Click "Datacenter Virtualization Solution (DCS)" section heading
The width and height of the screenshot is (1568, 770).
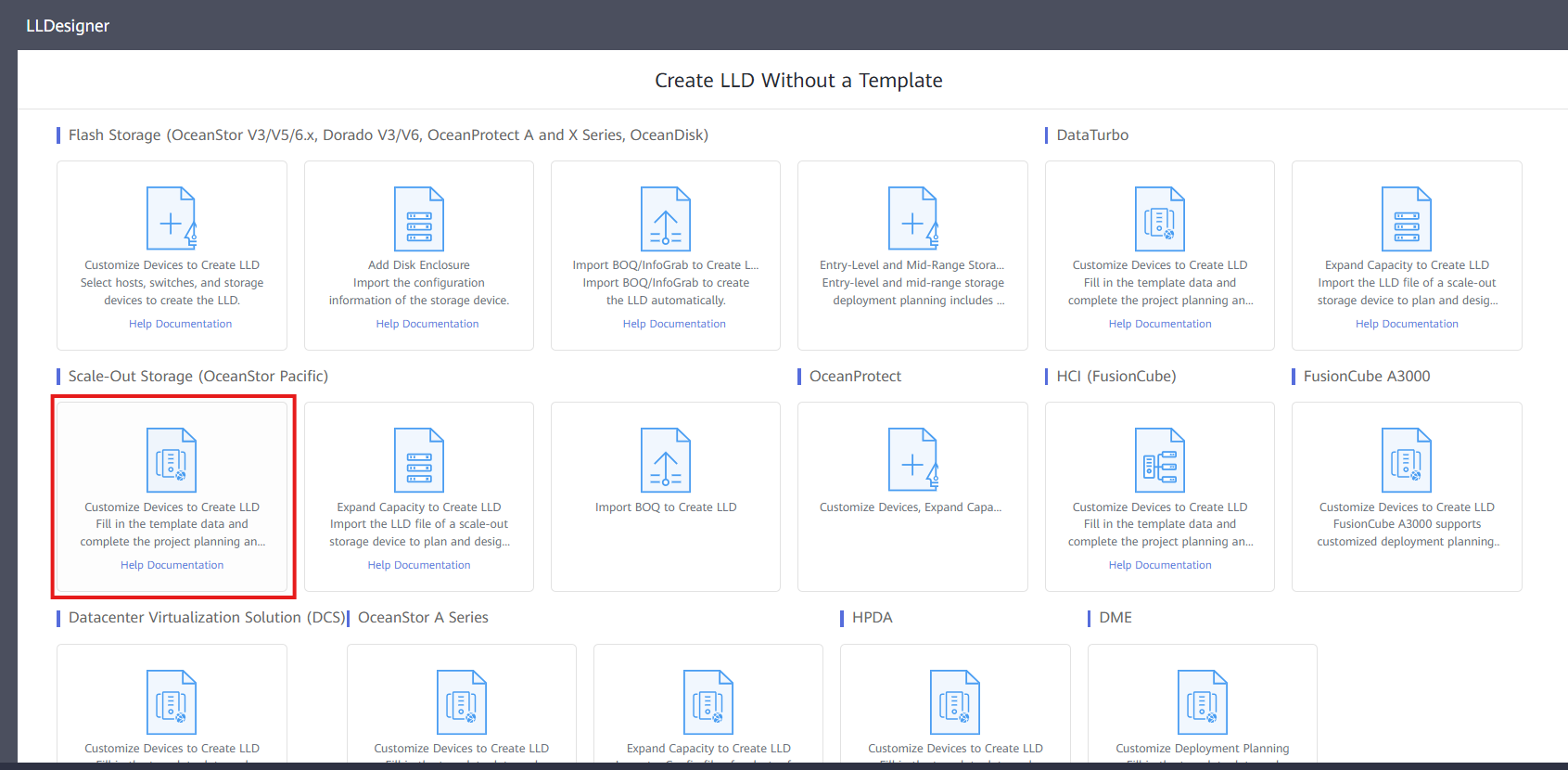(x=206, y=618)
